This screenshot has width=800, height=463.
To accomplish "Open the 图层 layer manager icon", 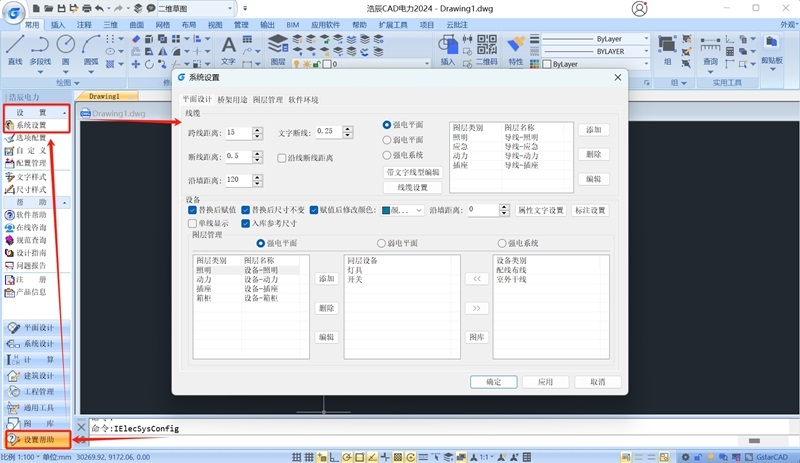I will 278,50.
